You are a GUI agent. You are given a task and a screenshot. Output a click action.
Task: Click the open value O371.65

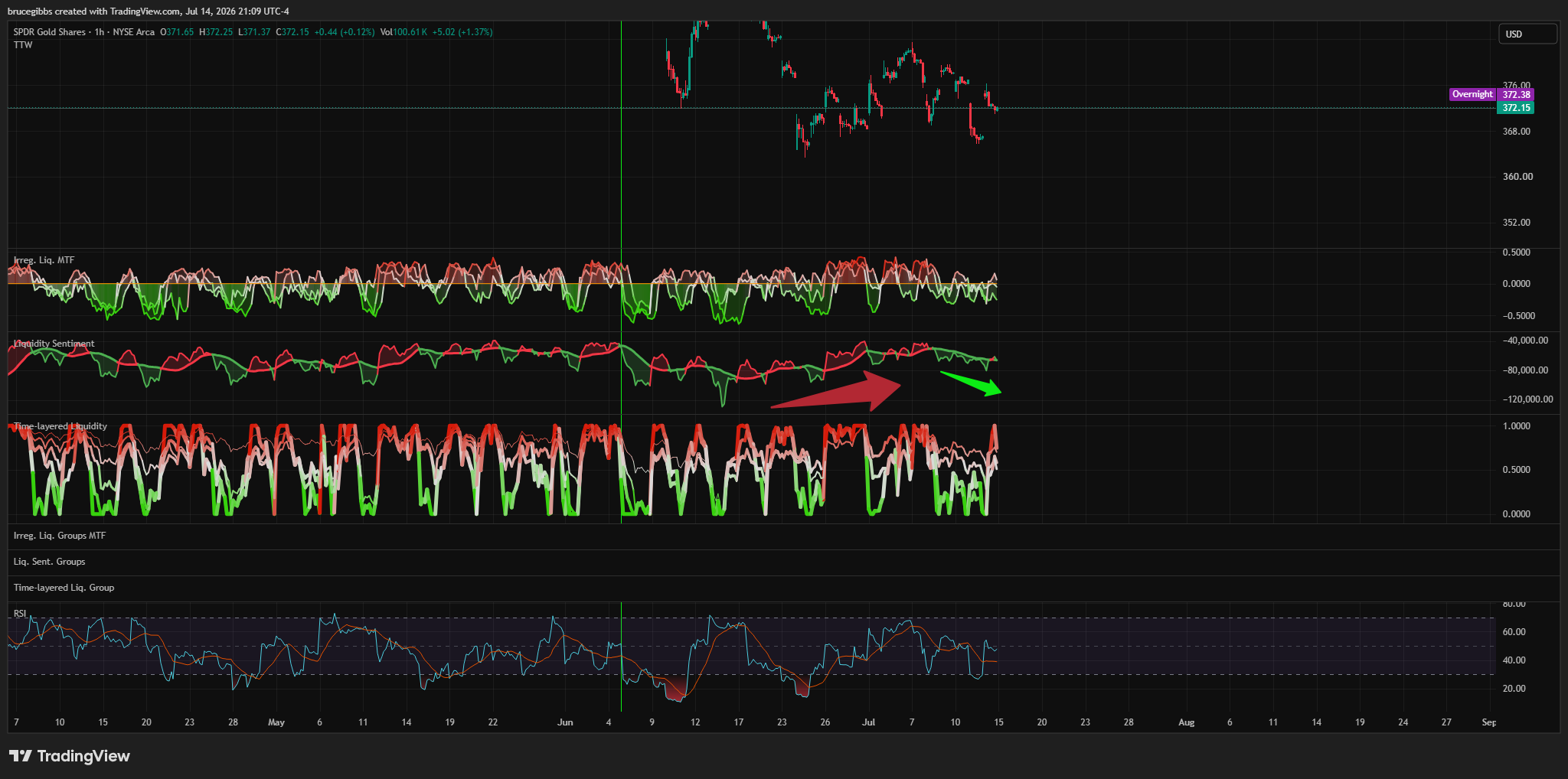coord(177,32)
